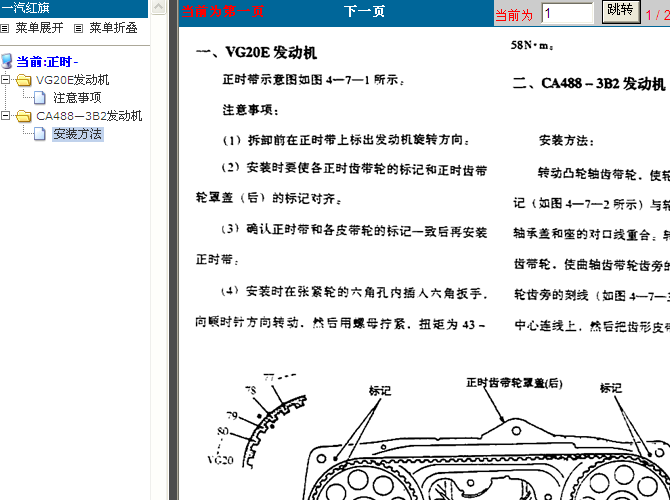This screenshot has width=670, height=500.
Task: Select the CA488—3B2发动机 tree item
Action: tap(89, 116)
